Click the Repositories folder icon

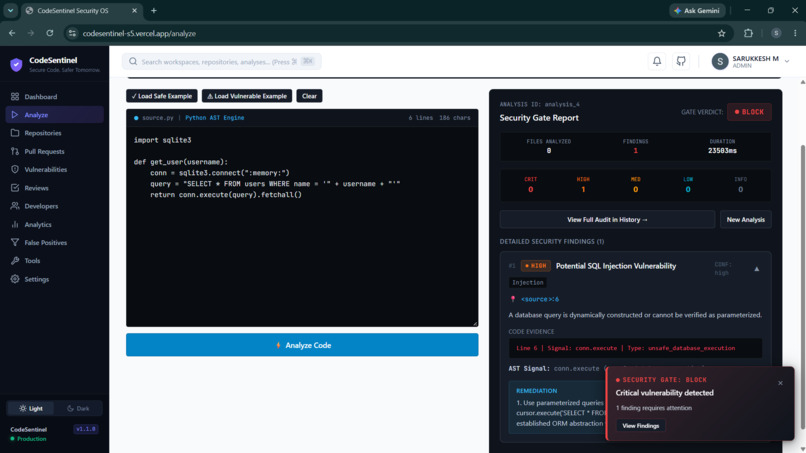15,133
